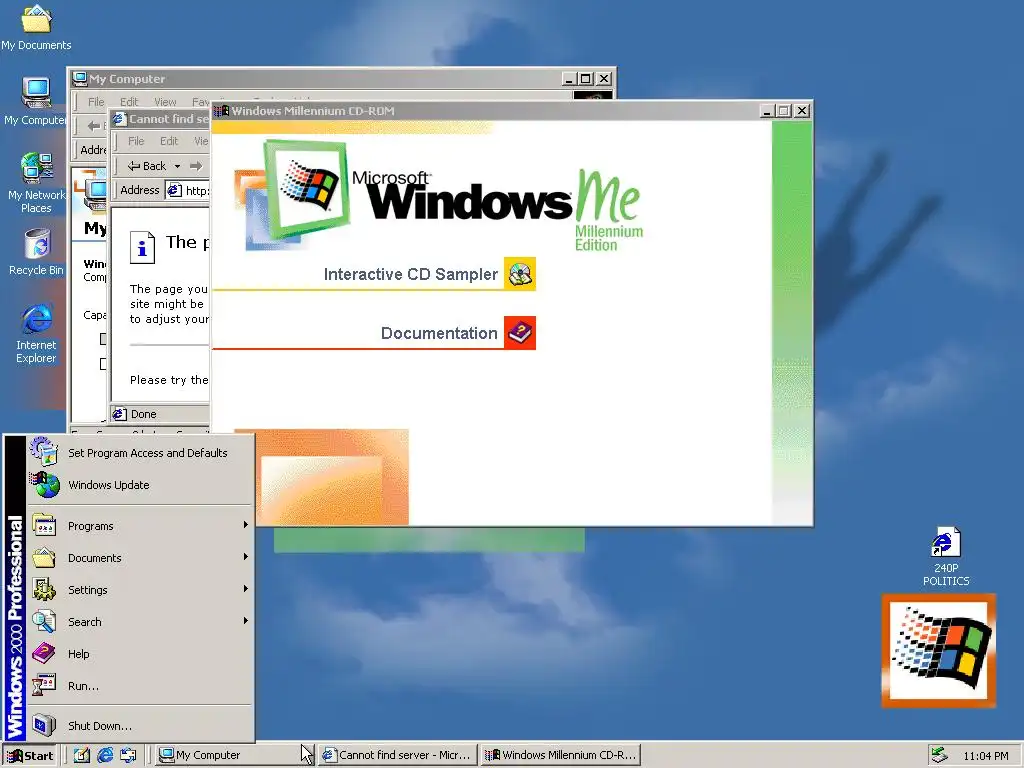Open the Search submenu
This screenshot has width=1024, height=768.
139,622
